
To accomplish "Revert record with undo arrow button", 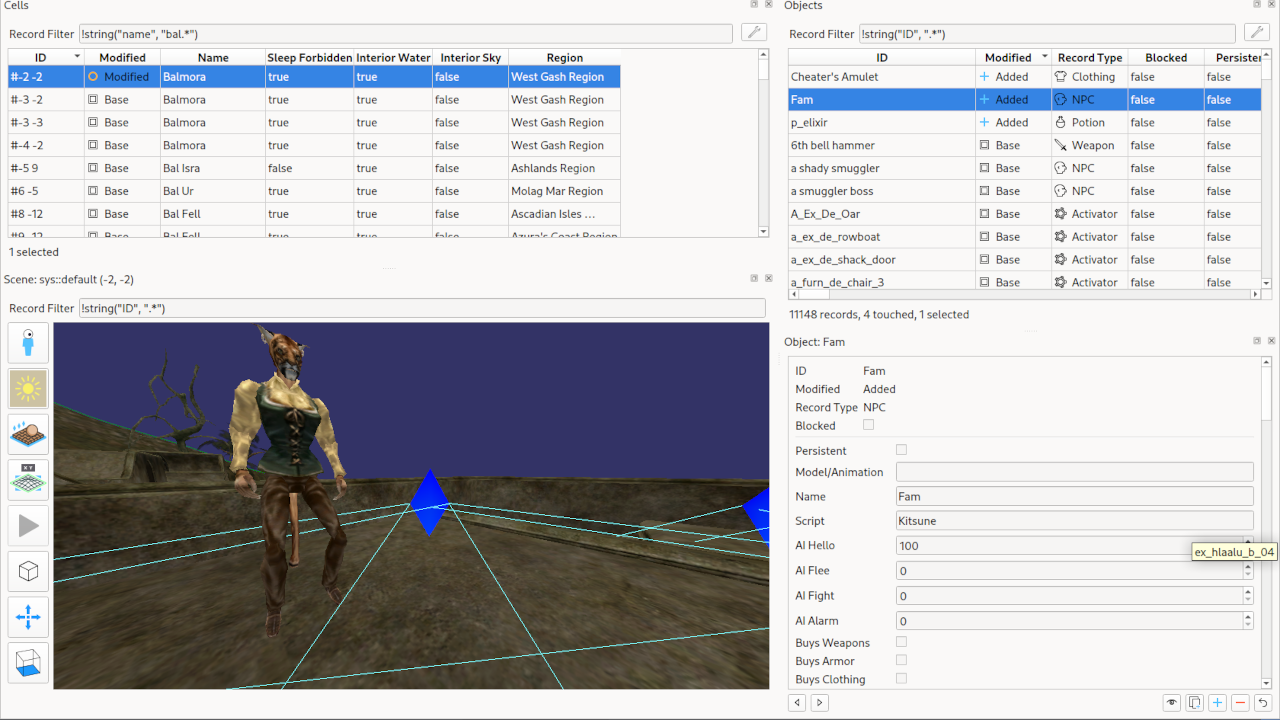I will 1264,703.
